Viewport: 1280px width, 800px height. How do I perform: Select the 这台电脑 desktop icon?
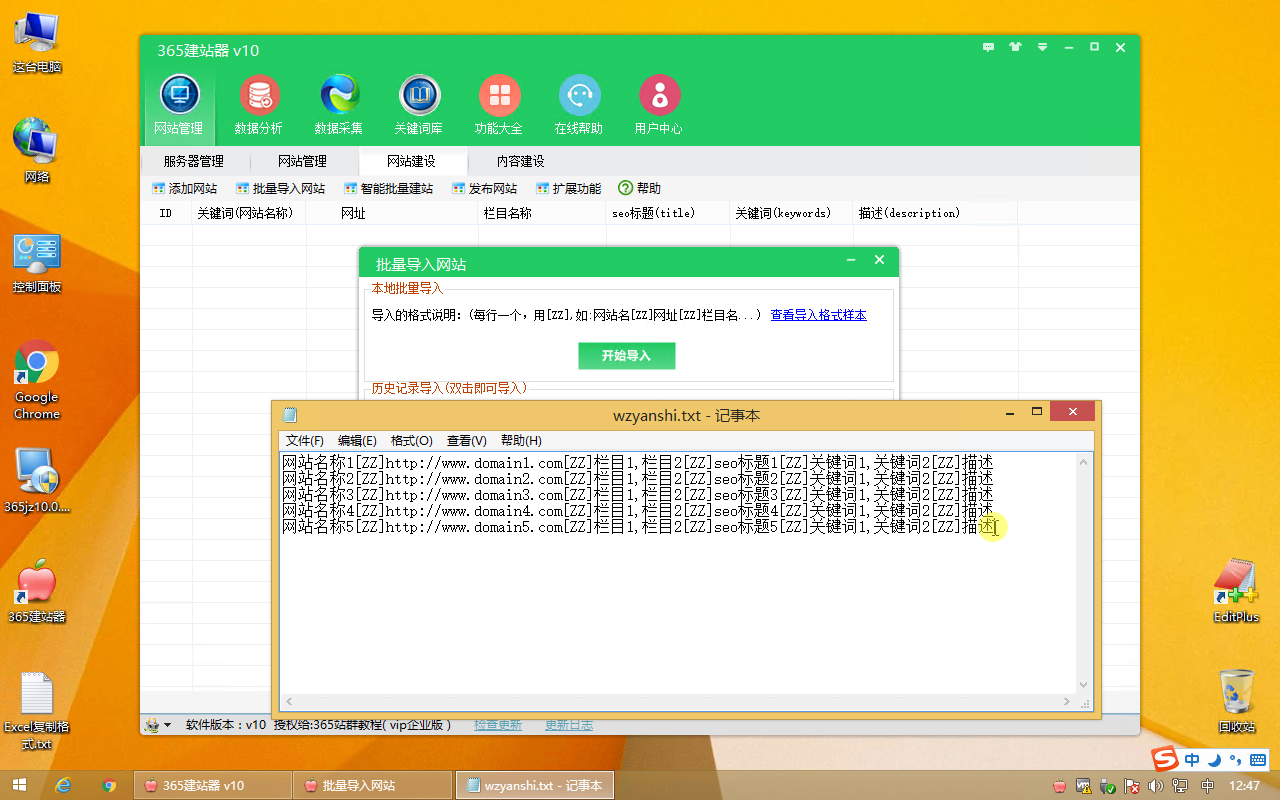37,44
